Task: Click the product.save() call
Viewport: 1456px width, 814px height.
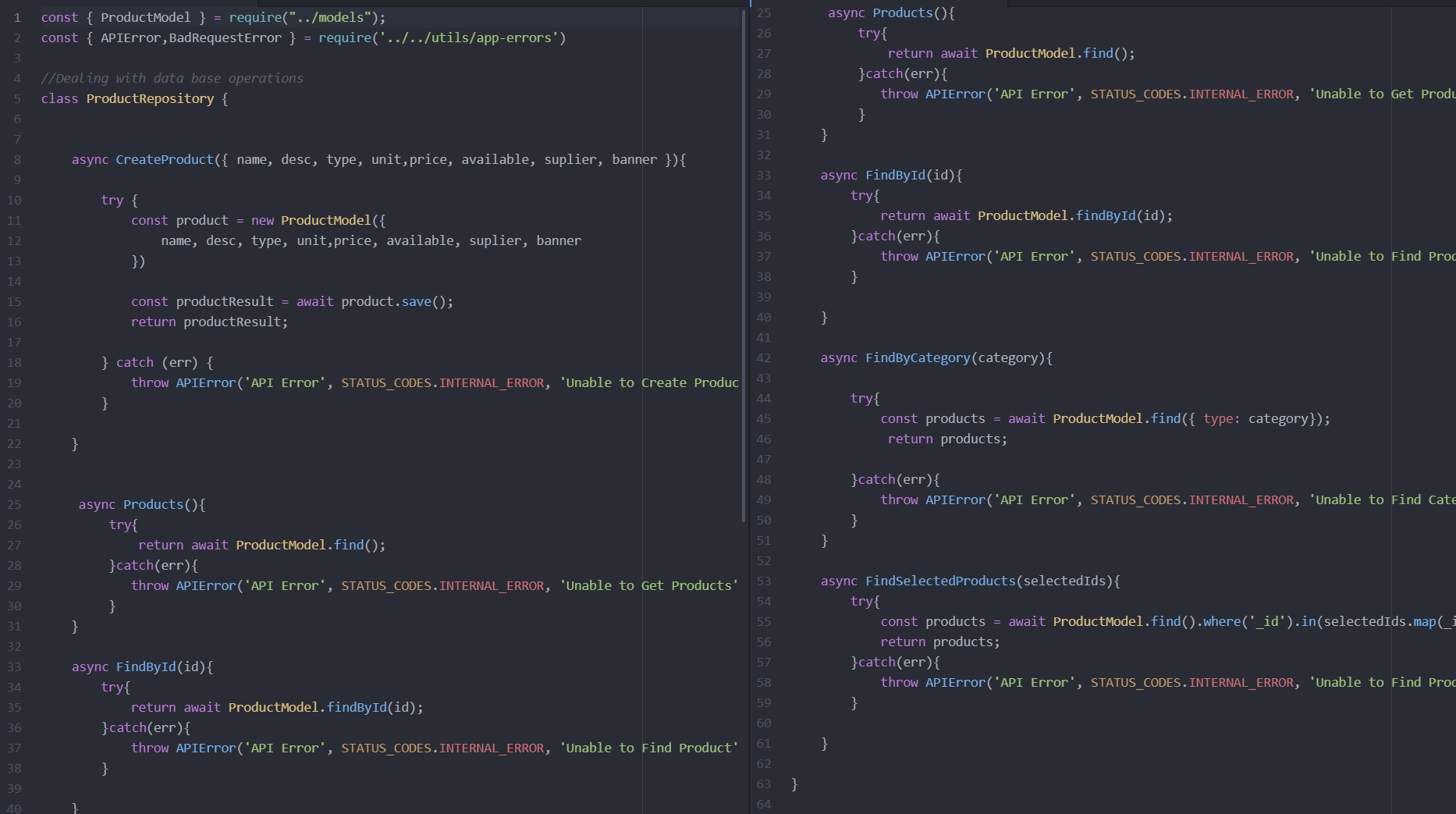Action: coord(396,301)
